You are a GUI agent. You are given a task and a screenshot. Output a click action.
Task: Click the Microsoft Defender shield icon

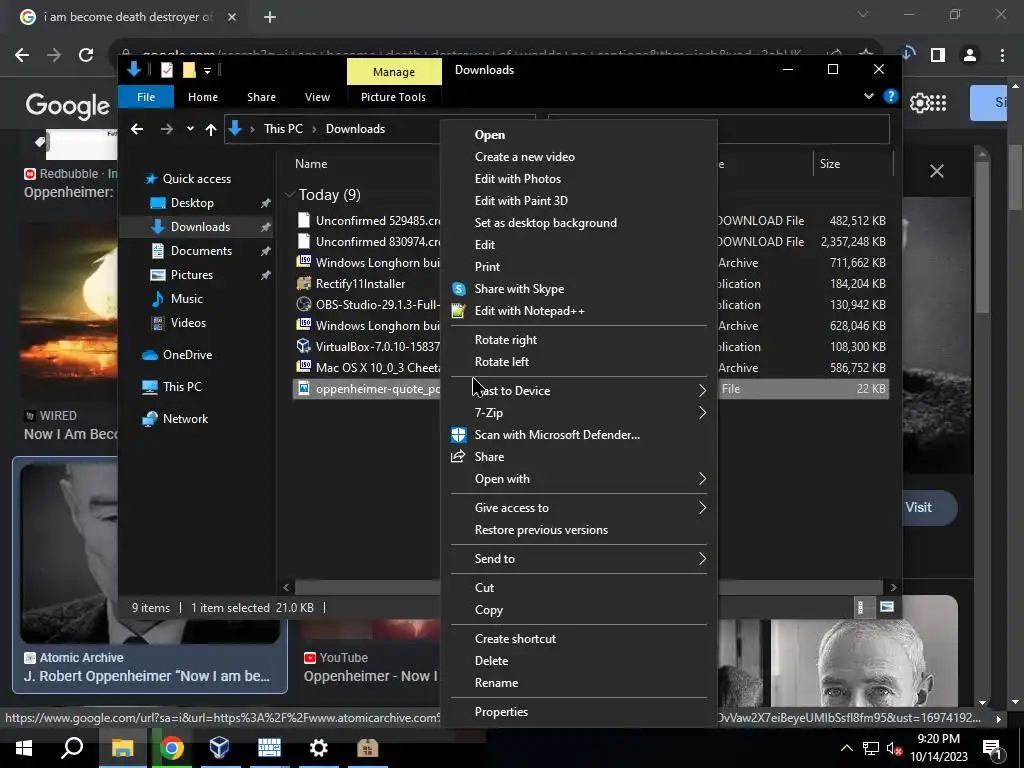point(458,435)
